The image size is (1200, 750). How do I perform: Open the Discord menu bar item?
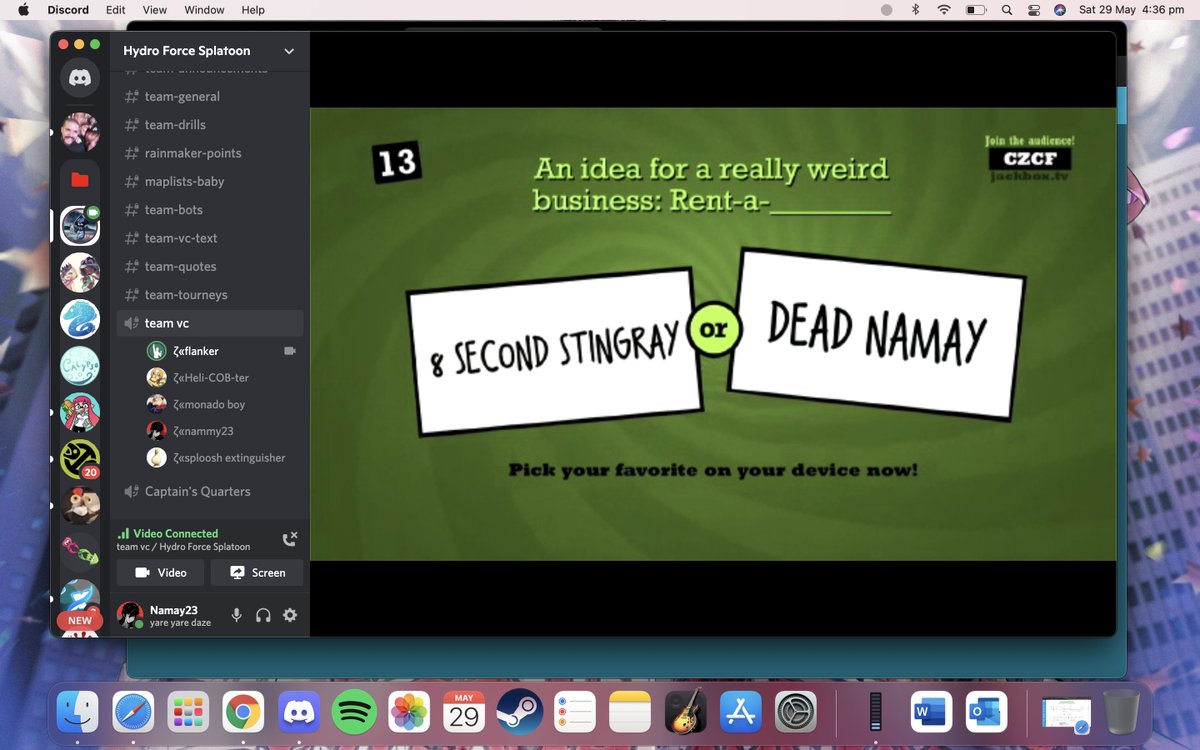69,10
